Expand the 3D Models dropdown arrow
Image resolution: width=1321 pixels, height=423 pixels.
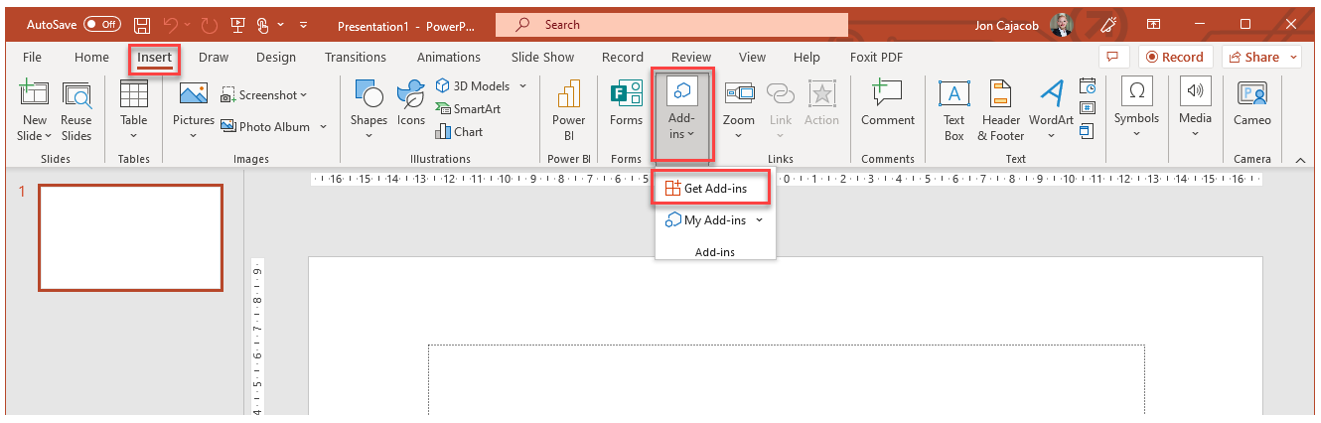(523, 87)
